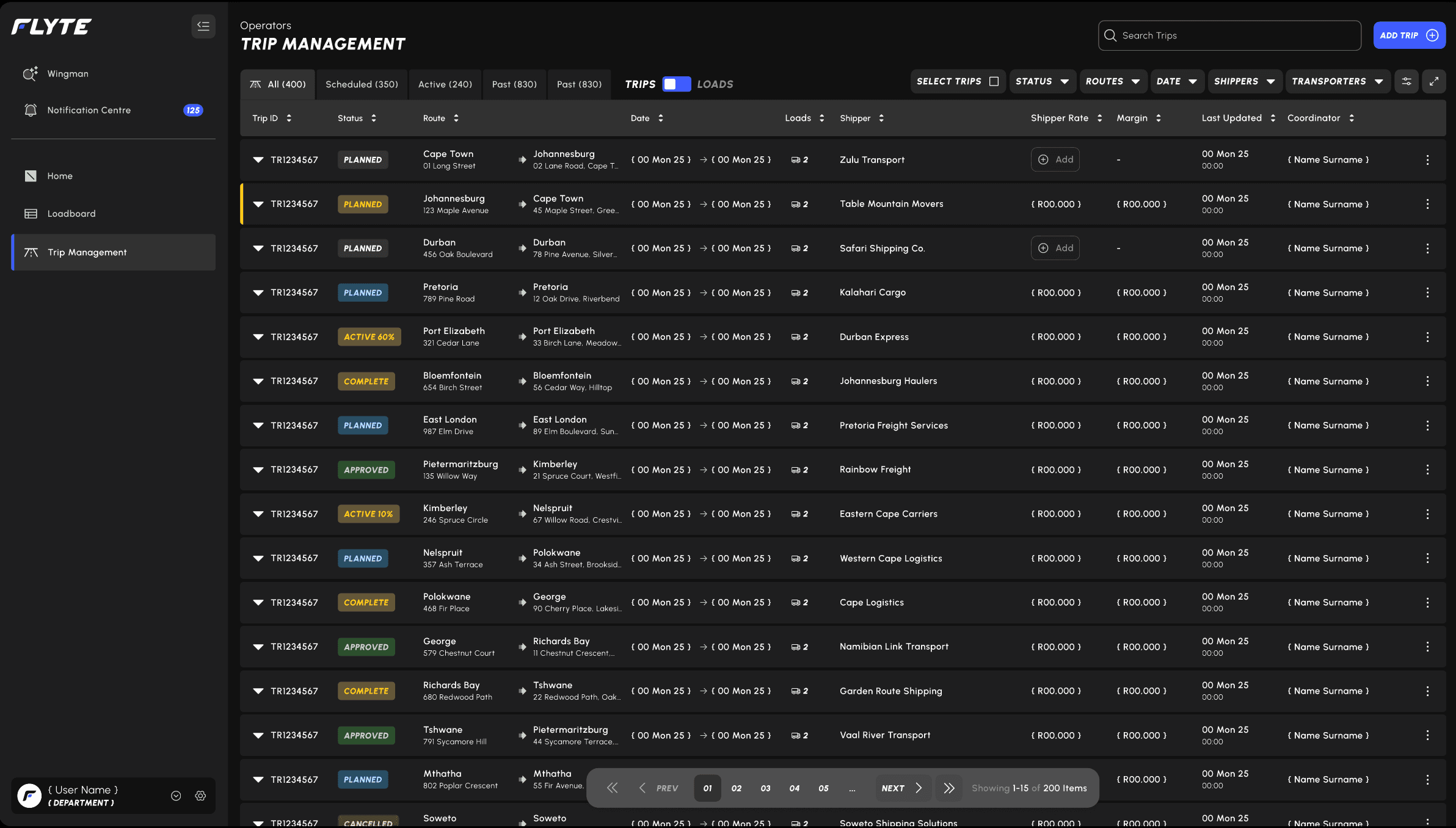Add a shipper rate for Safari Shipping Co.
The image size is (1456, 828).
pyautogui.click(x=1055, y=248)
